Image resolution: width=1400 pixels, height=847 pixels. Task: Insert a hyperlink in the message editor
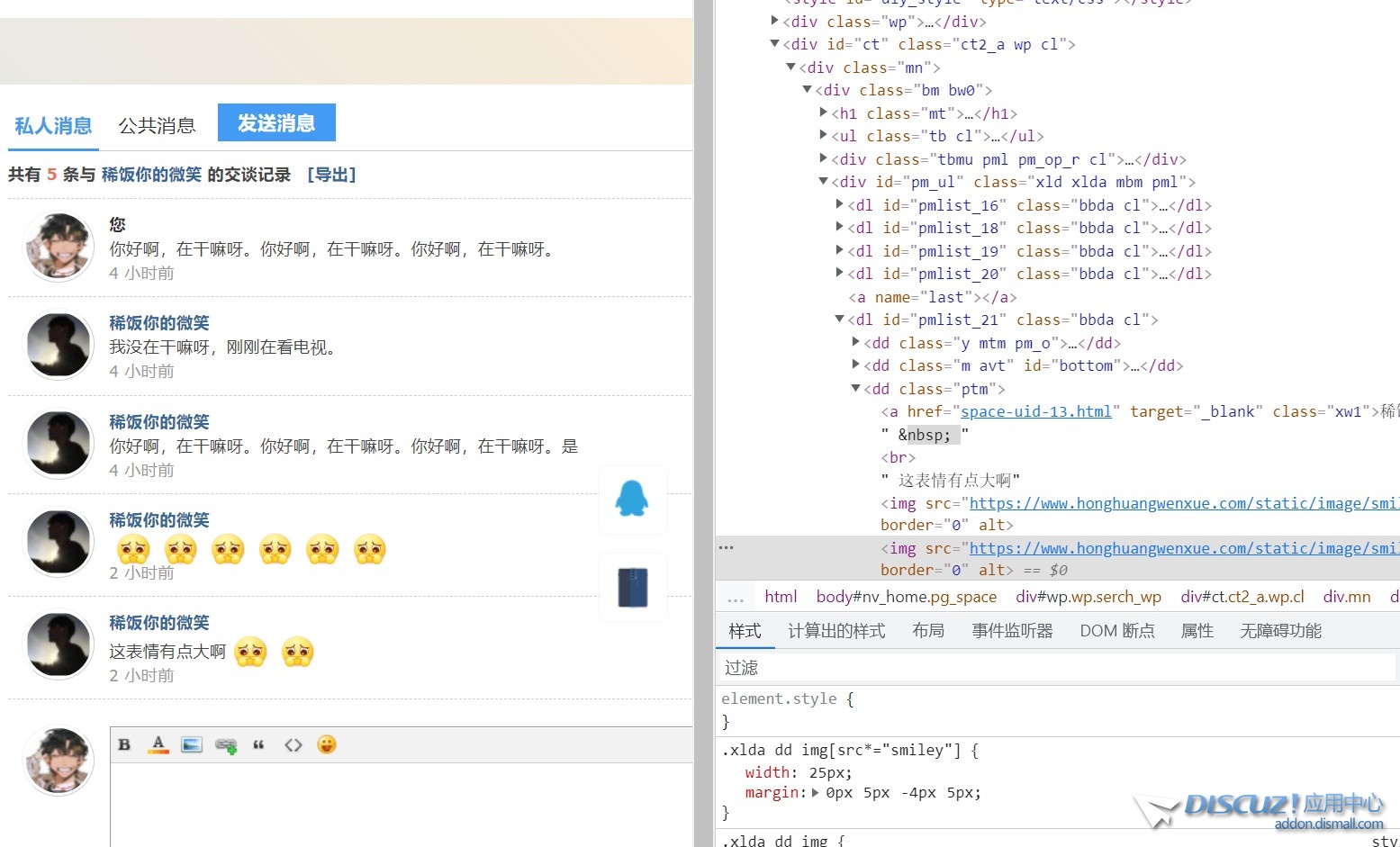tap(225, 744)
